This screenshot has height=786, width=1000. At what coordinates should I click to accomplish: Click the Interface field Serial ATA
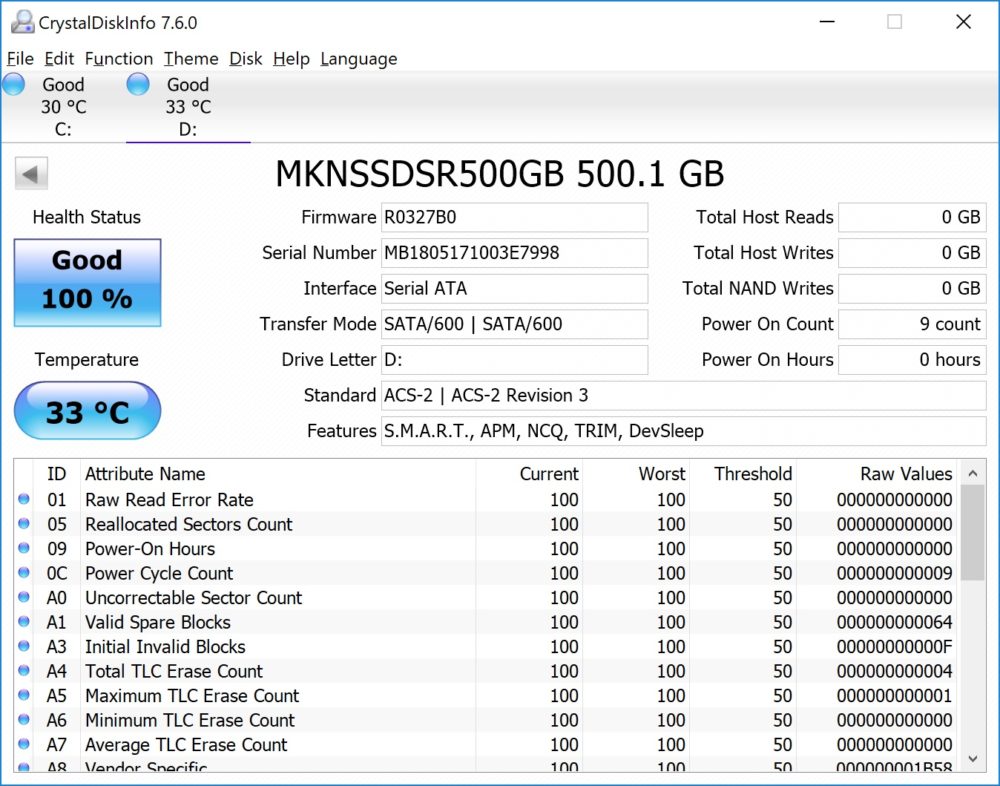[514, 288]
